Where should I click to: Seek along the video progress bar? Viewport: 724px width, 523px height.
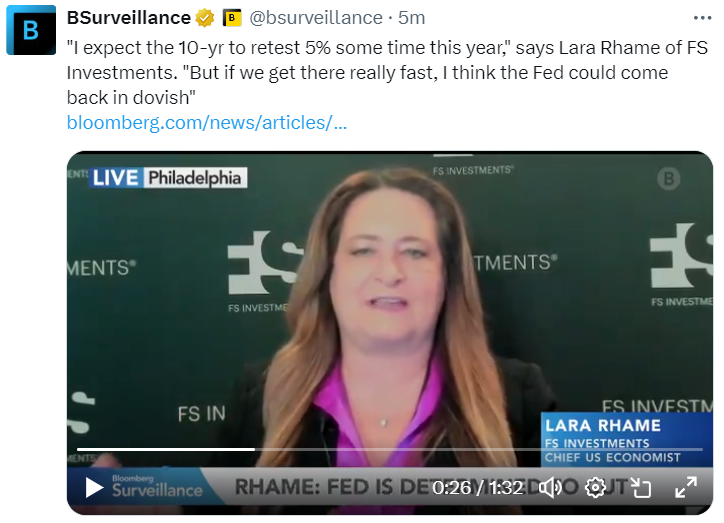(390, 449)
